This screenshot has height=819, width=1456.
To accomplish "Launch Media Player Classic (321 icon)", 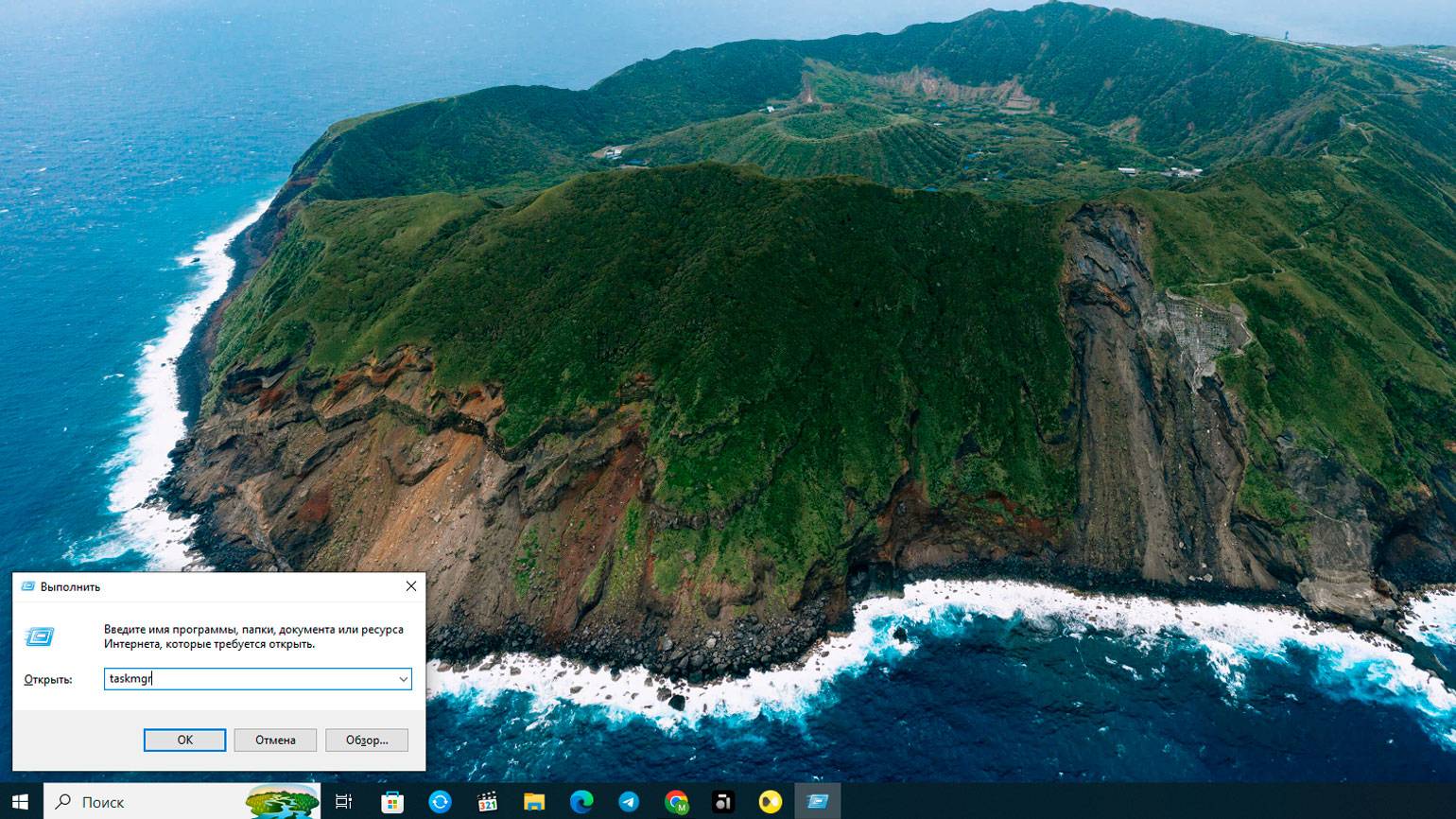I will (488, 802).
